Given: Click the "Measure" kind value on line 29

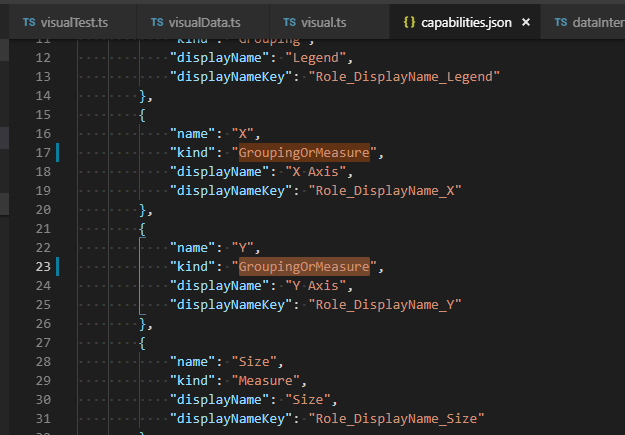Looking at the screenshot, I should pyautogui.click(x=266, y=381).
